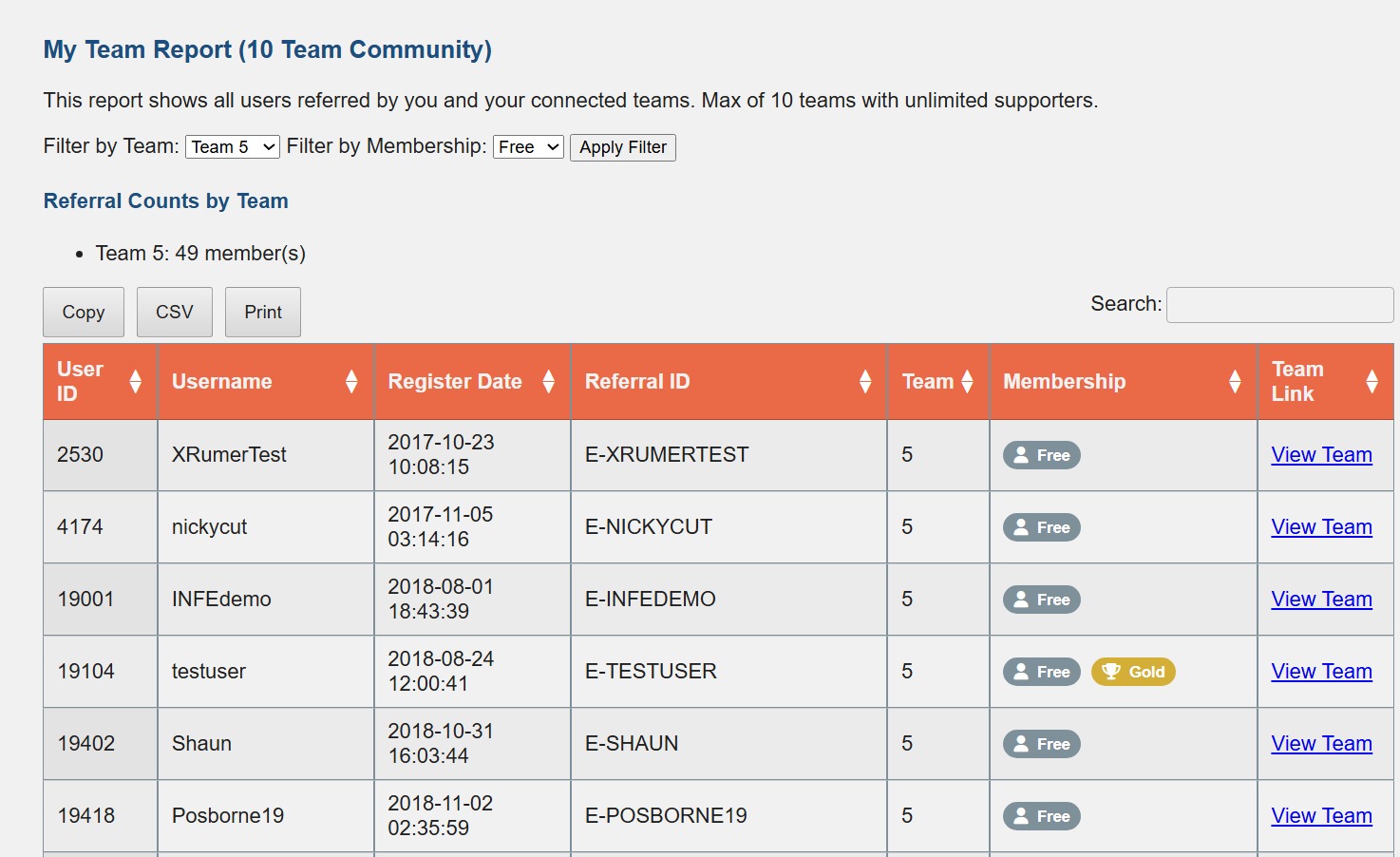Click Referral ID E-XRUMERTEST
The height and width of the screenshot is (857, 1400).
pos(667,455)
